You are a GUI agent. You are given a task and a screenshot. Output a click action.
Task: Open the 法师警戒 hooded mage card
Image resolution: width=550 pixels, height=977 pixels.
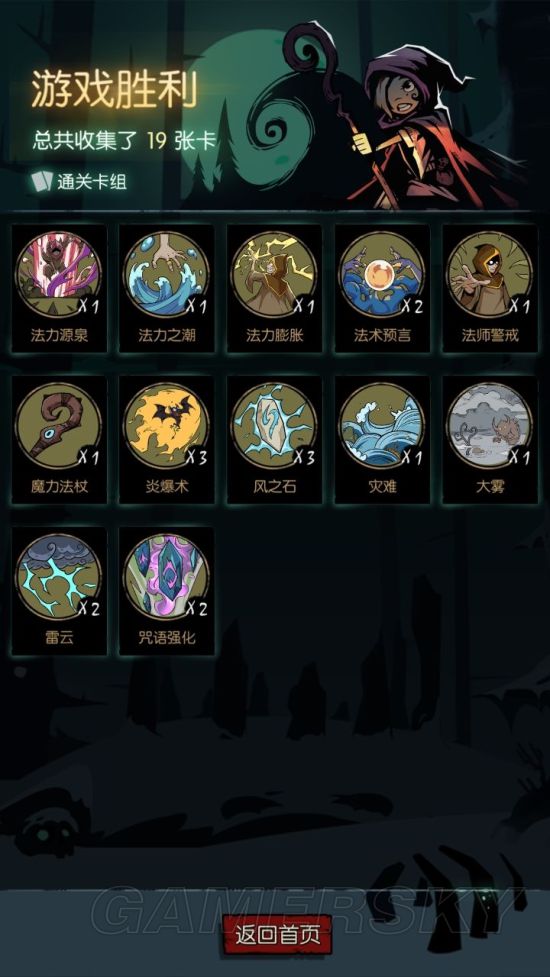tap(490, 275)
